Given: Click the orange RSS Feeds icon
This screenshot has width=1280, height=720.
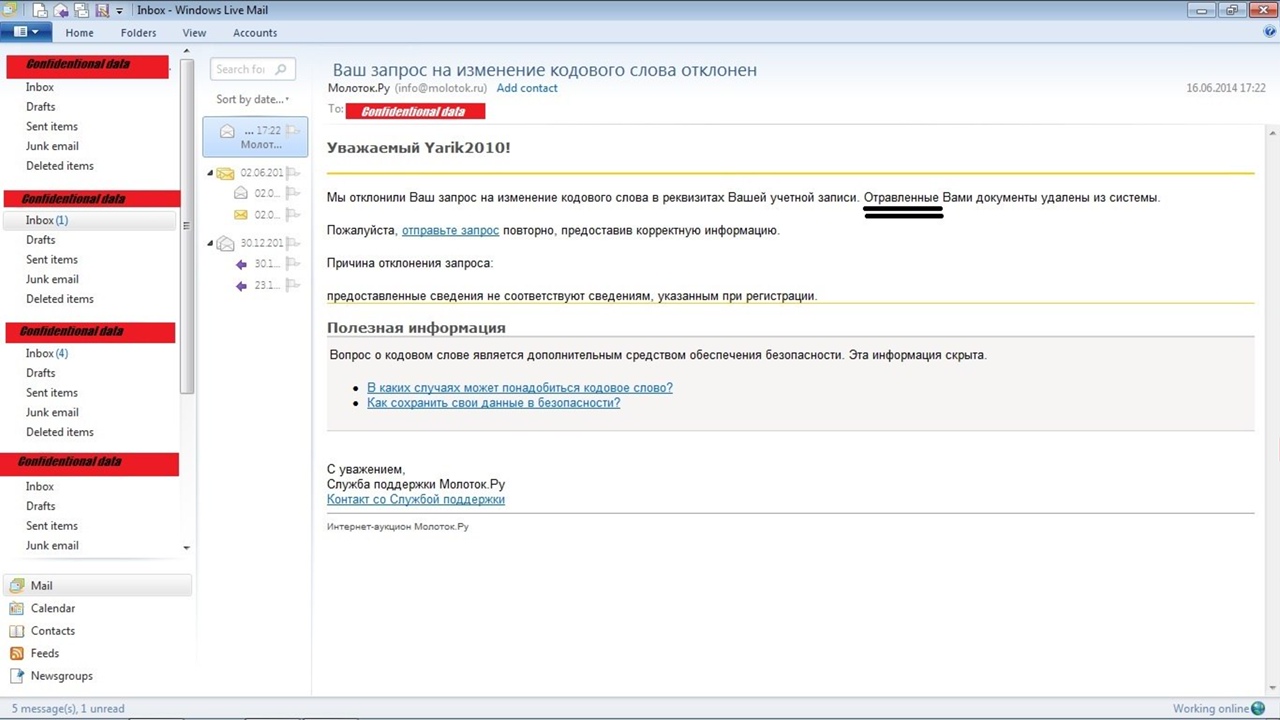Looking at the screenshot, I should coord(16,653).
